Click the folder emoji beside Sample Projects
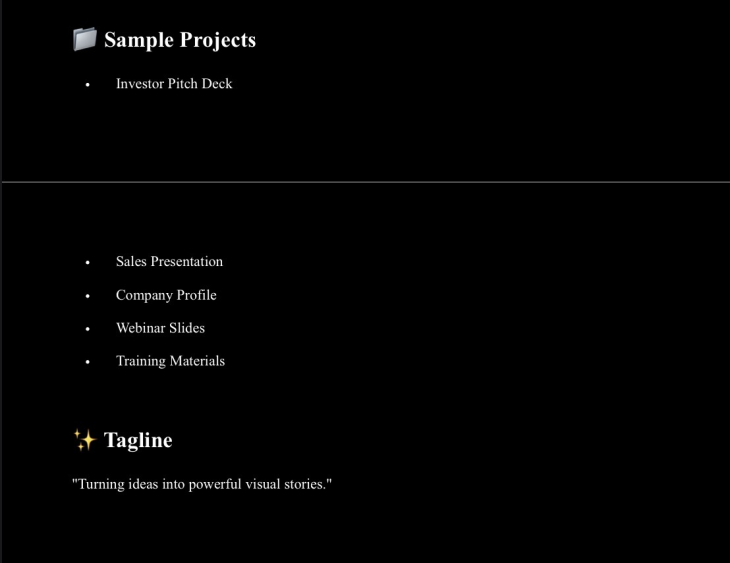Viewport: 730px width, 563px height. [x=85, y=39]
